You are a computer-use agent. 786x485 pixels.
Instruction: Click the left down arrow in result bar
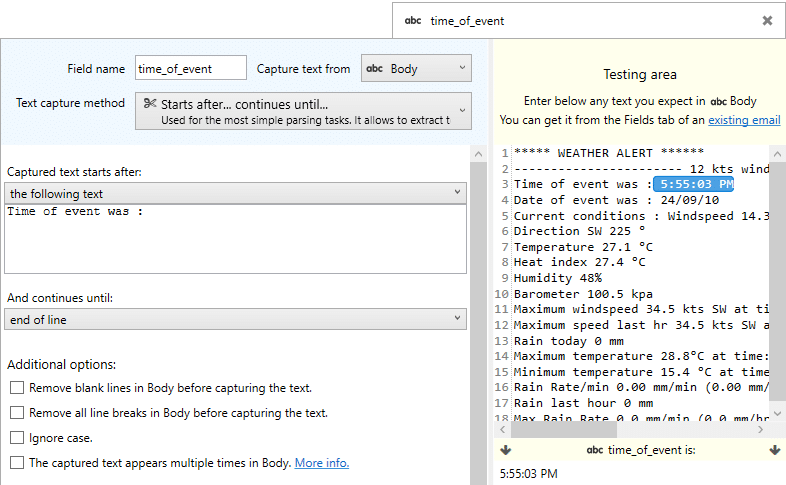pyautogui.click(x=505, y=450)
